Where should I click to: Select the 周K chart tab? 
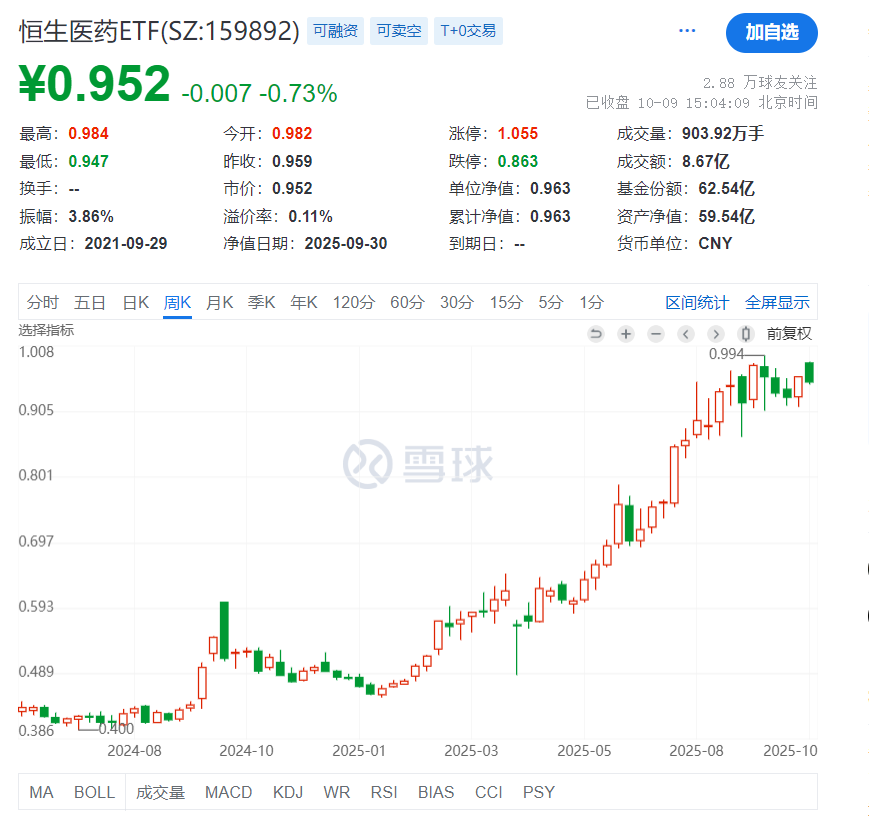(177, 303)
